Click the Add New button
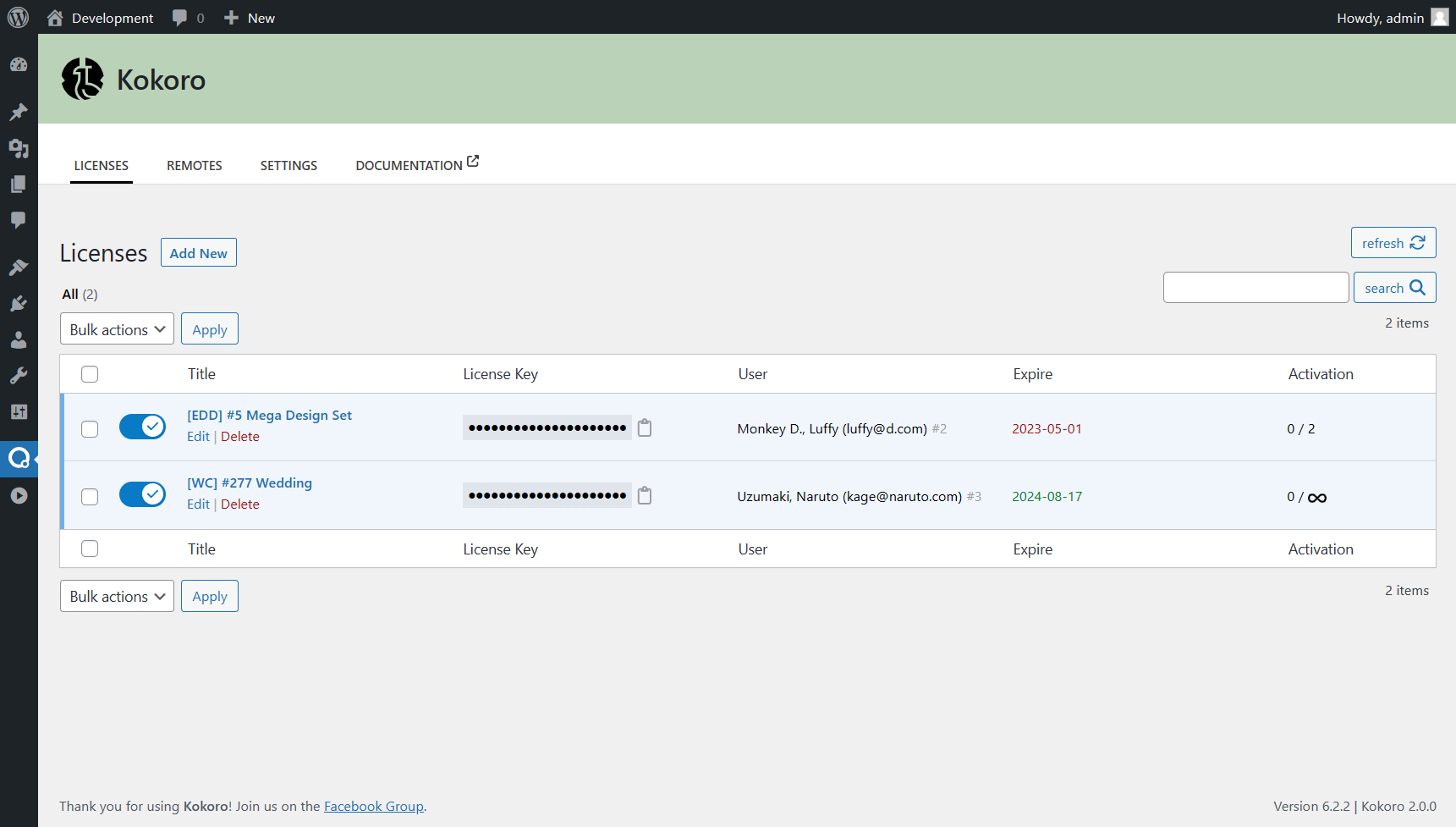1456x827 pixels. [198, 252]
